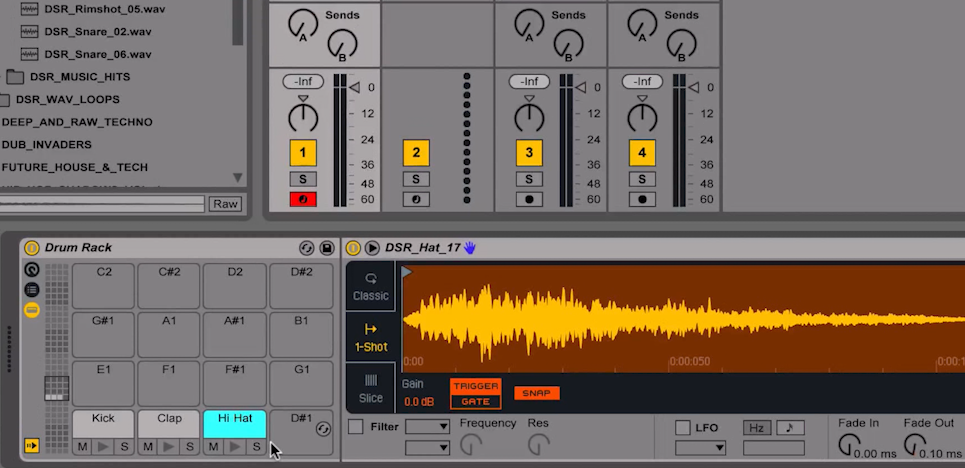965x468 pixels.
Task: Click the Drum Rack hot-swap preset icon
Action: coord(307,248)
